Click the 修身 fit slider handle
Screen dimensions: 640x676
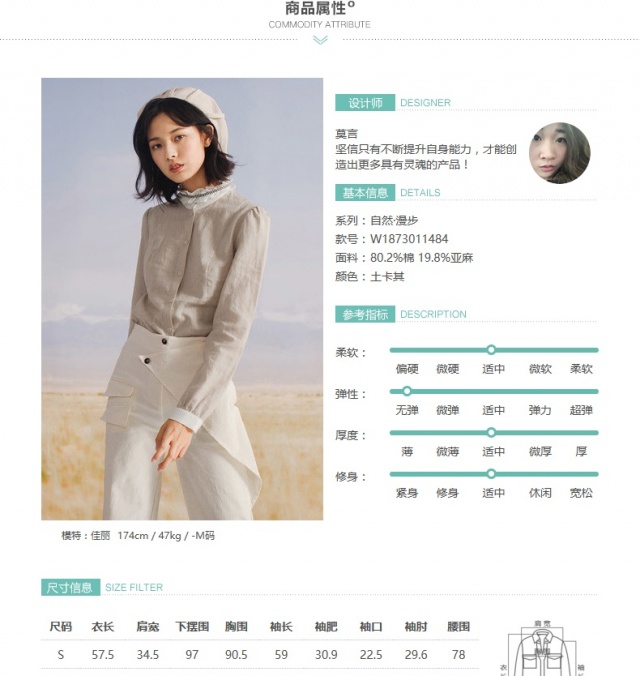(491, 474)
